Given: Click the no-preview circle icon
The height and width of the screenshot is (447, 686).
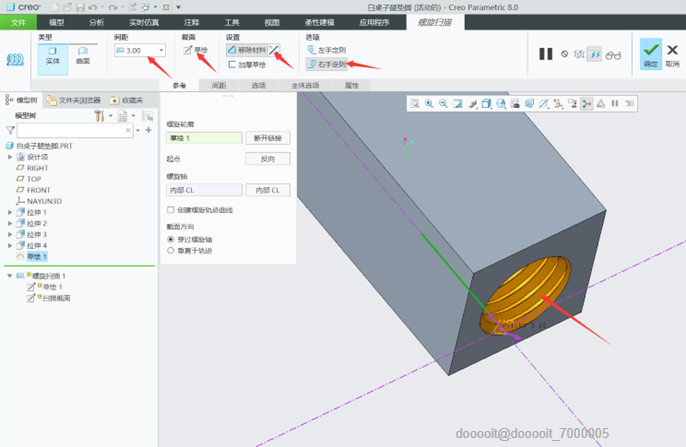Looking at the screenshot, I should [x=564, y=54].
